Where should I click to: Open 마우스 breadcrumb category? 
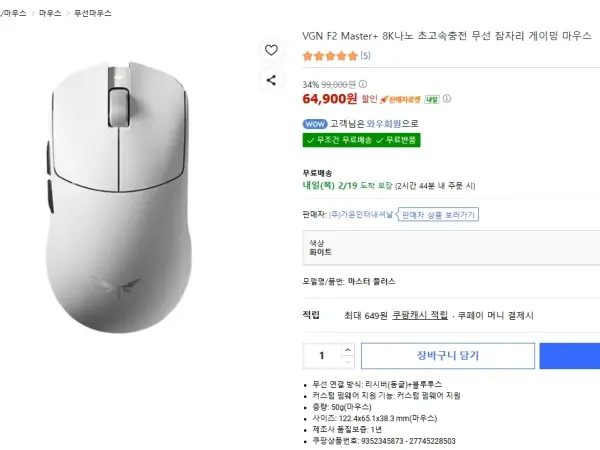(50, 14)
